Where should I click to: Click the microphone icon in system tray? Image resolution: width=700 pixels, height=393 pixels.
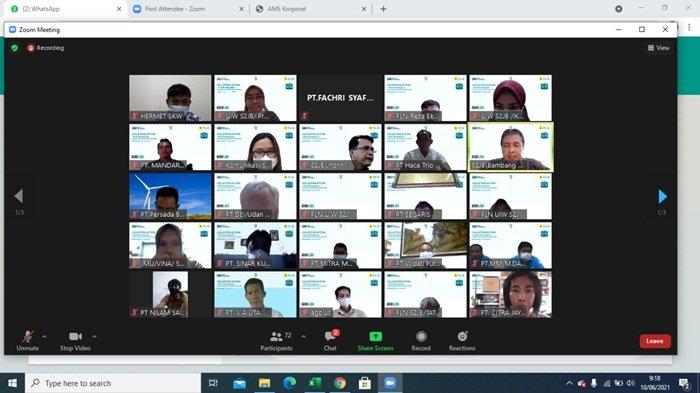tap(594, 383)
